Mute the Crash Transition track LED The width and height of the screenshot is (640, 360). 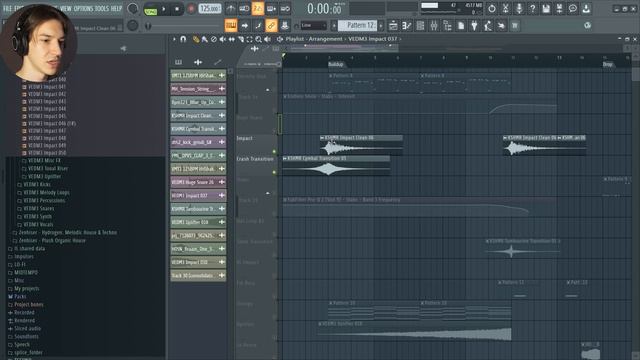(274, 173)
